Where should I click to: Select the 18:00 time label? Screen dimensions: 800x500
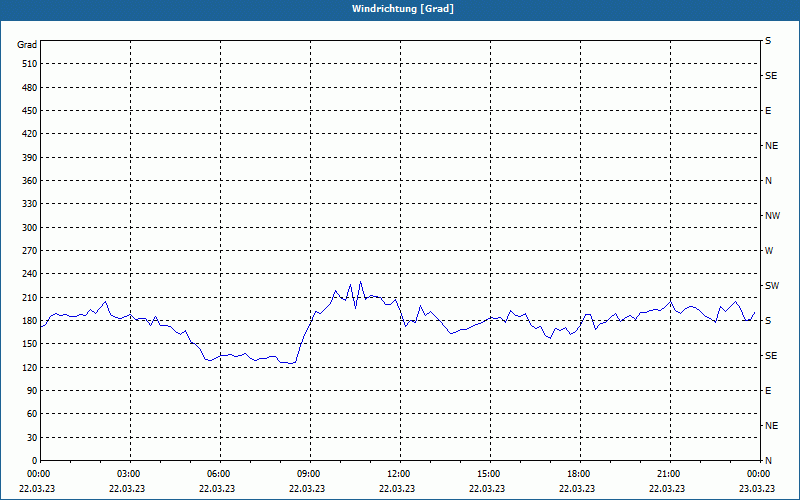click(578, 474)
